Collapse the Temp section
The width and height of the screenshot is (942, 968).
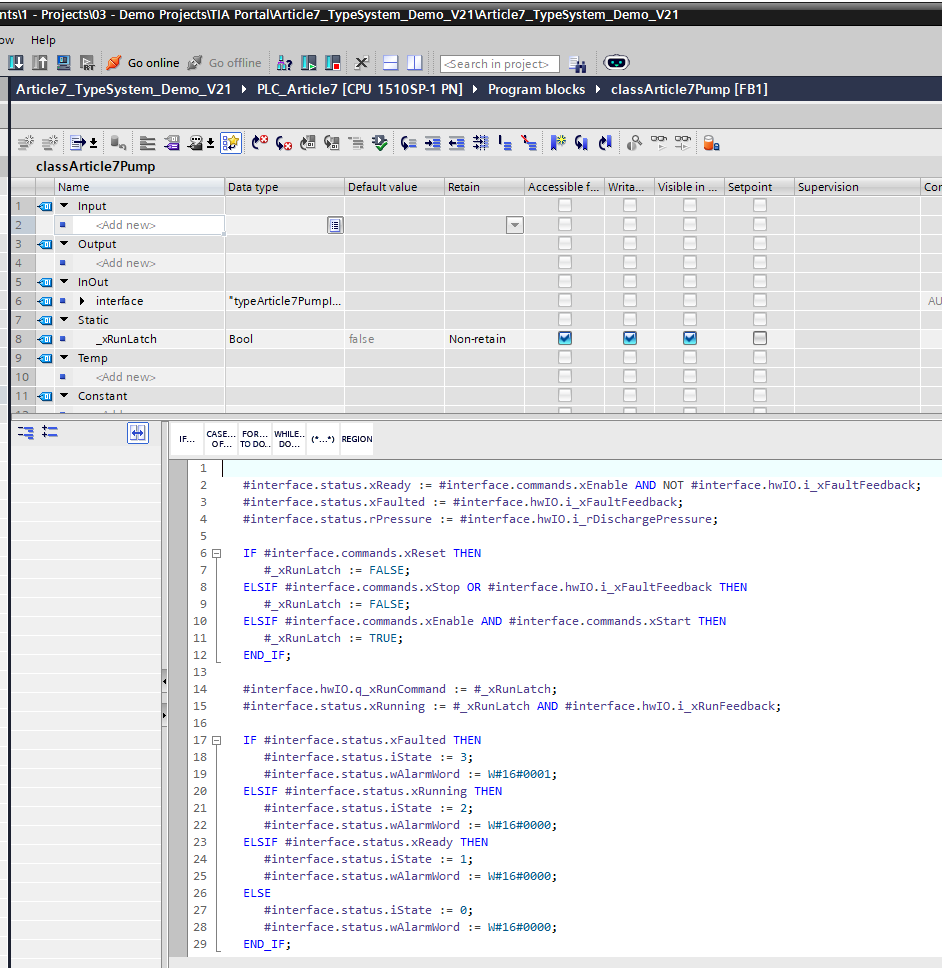tap(64, 357)
